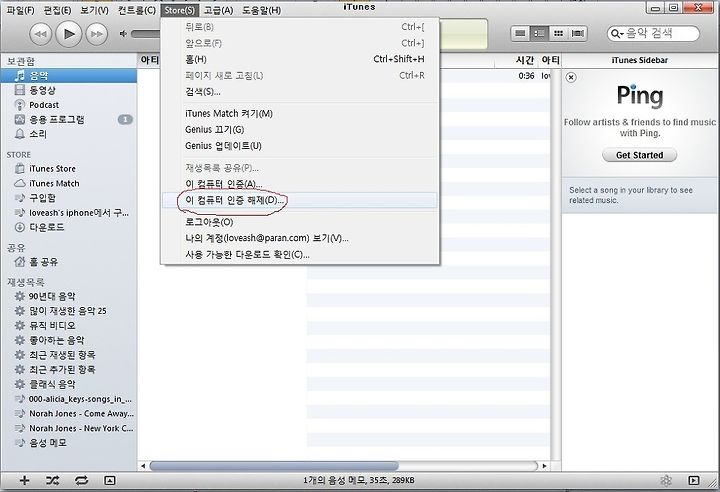Choose 이 컴퓨터 인증 해제(D)...
This screenshot has height=492, width=720.
[300, 200]
